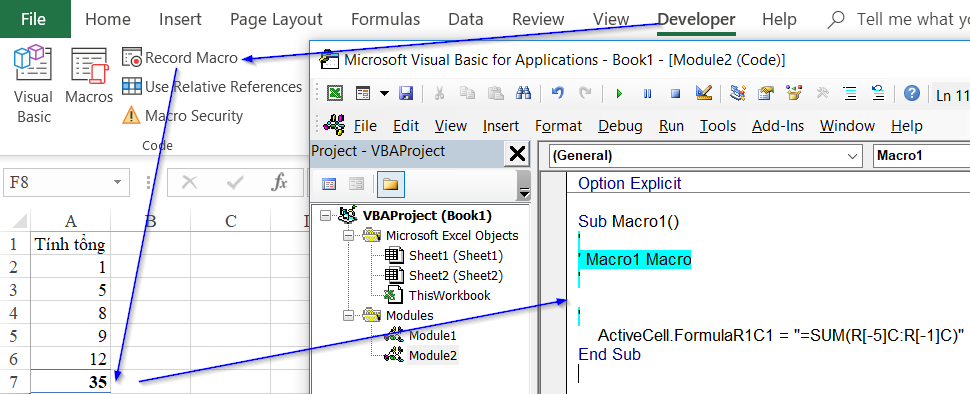Open the VBA Debug menu

point(620,126)
